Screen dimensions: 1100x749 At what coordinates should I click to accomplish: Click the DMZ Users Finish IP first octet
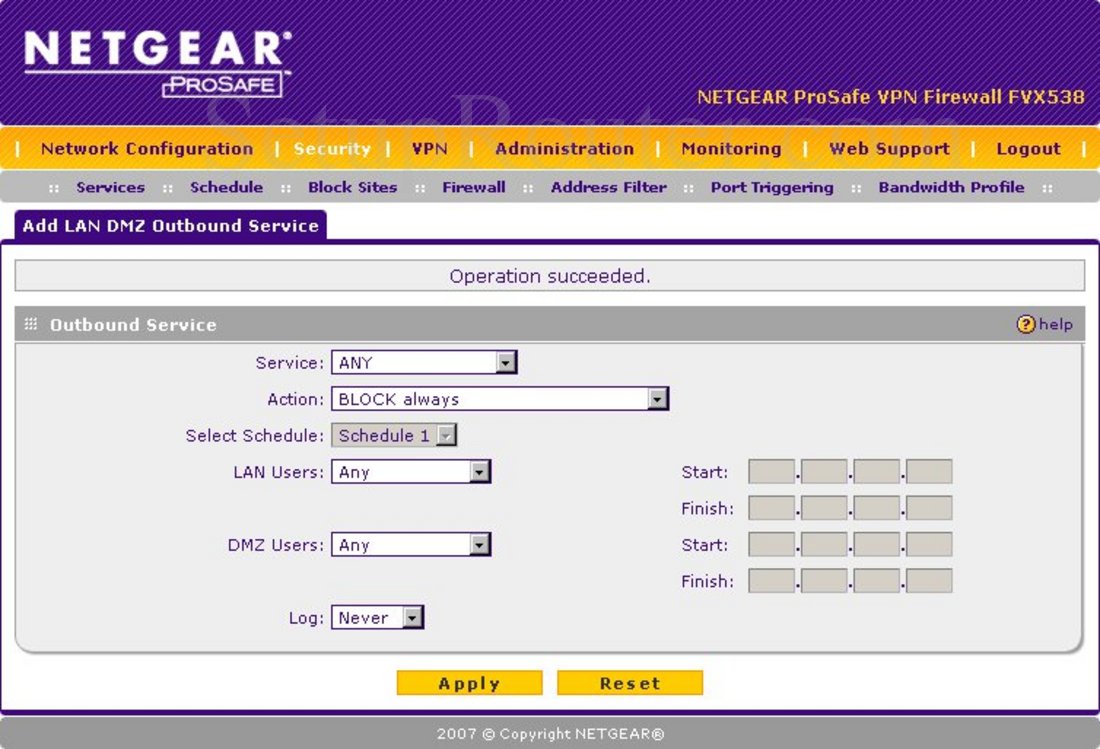[768, 580]
